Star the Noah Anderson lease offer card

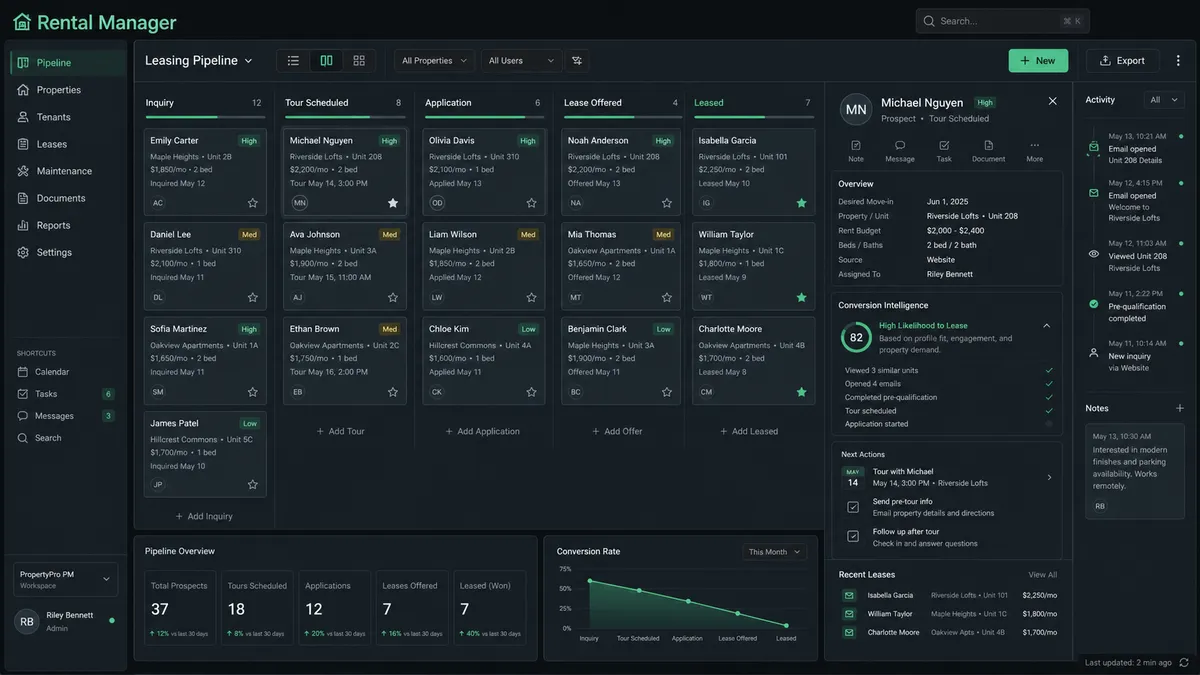point(667,203)
